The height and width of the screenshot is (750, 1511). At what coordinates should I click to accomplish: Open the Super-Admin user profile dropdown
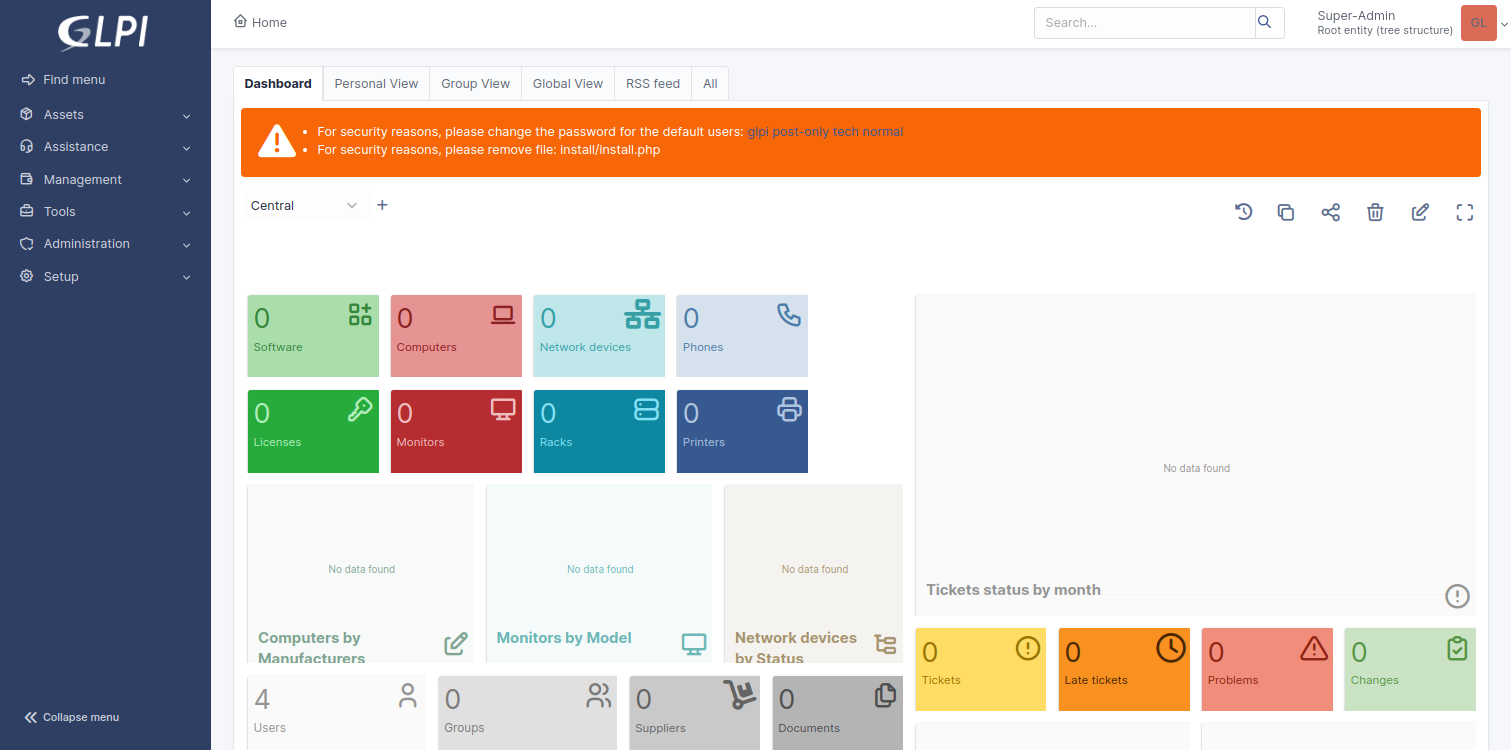coord(1410,22)
